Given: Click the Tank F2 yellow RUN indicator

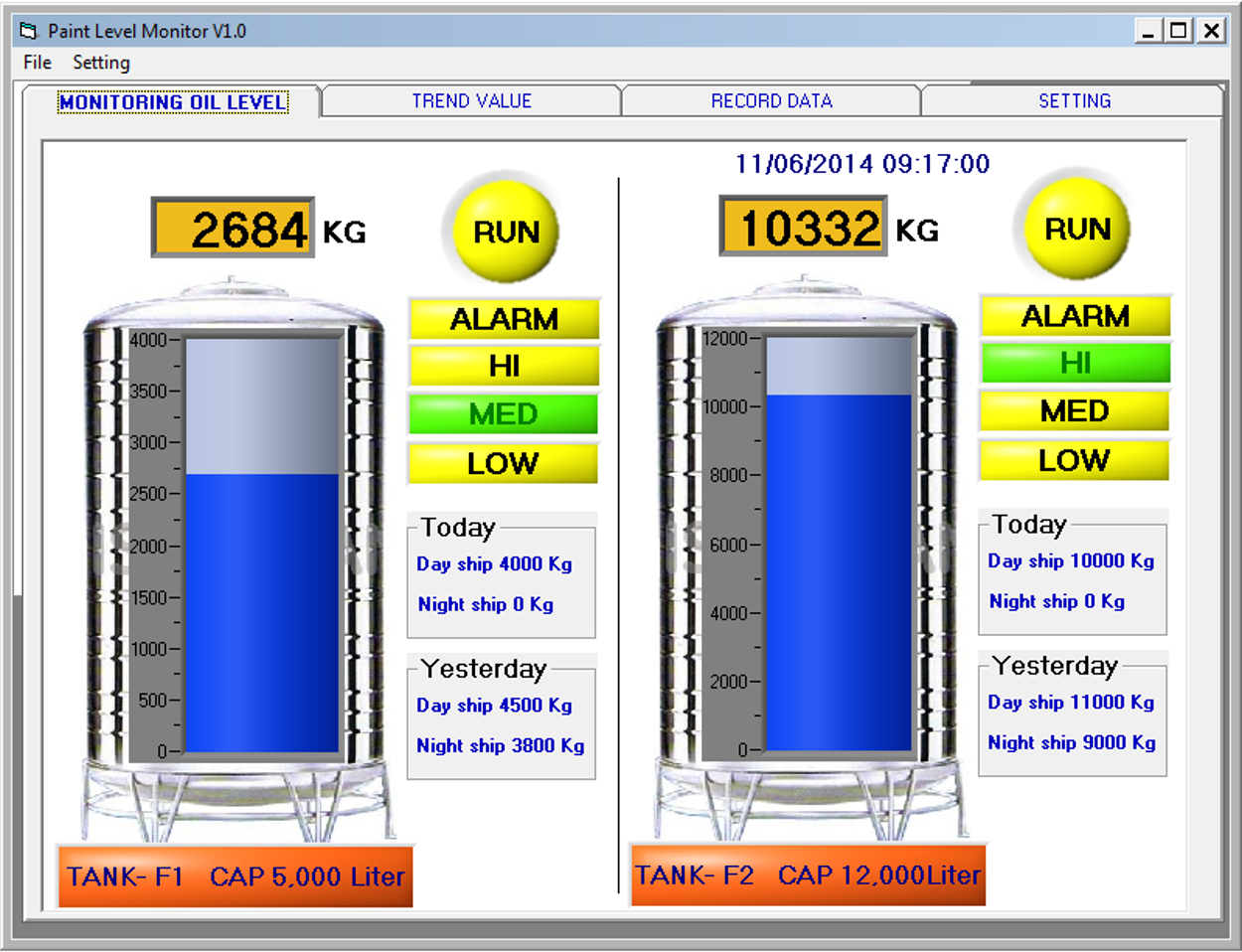Looking at the screenshot, I should 1076,229.
